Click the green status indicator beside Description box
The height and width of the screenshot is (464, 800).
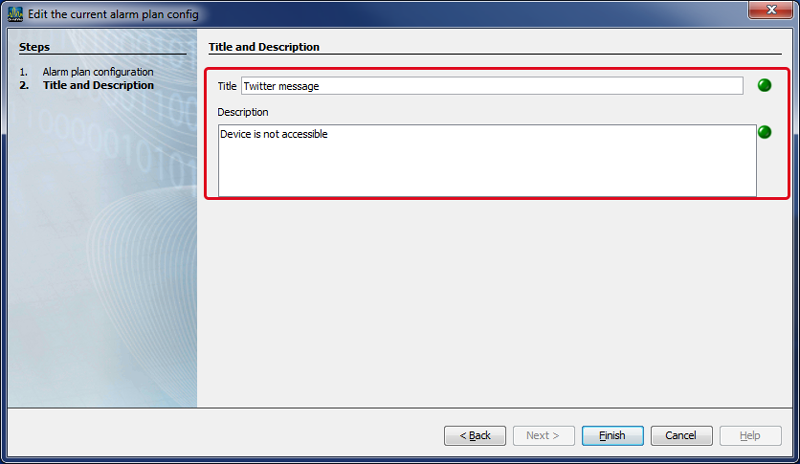[764, 132]
